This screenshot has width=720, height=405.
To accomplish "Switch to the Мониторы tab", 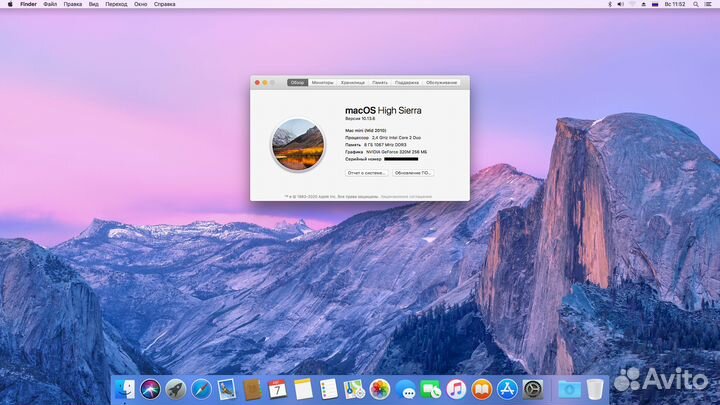I will click(x=322, y=83).
